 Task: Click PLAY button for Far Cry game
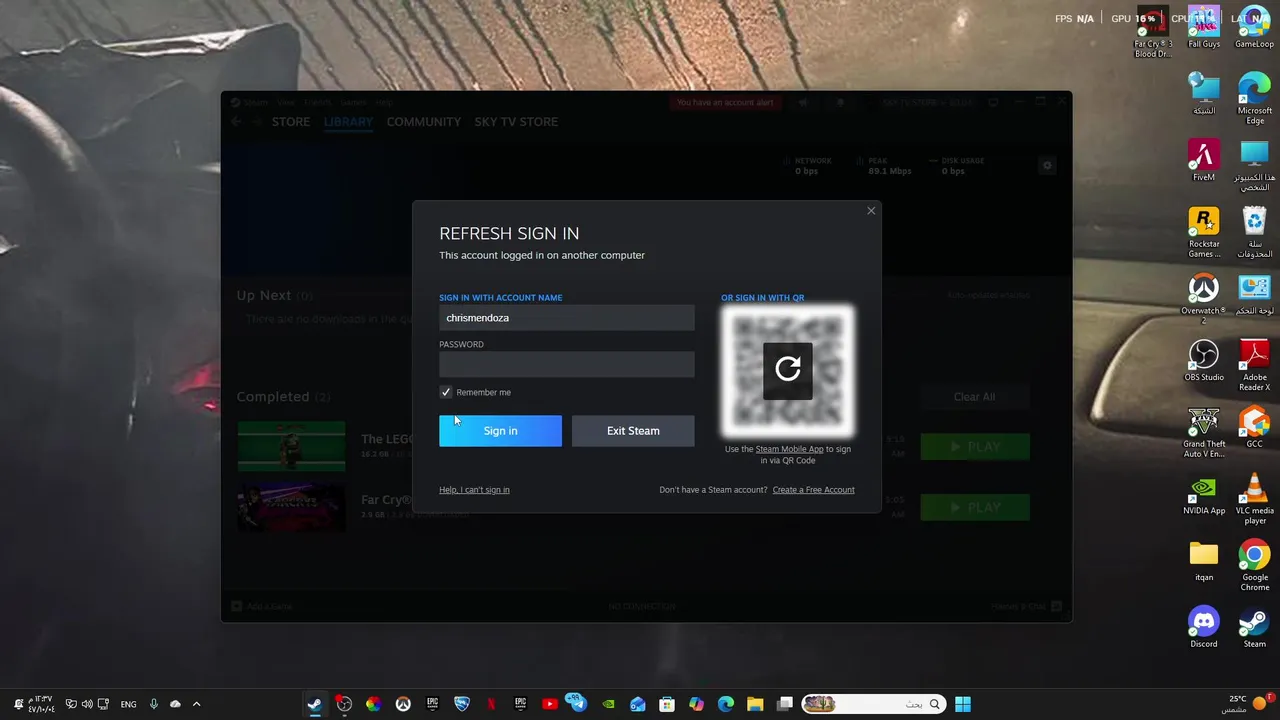(975, 508)
